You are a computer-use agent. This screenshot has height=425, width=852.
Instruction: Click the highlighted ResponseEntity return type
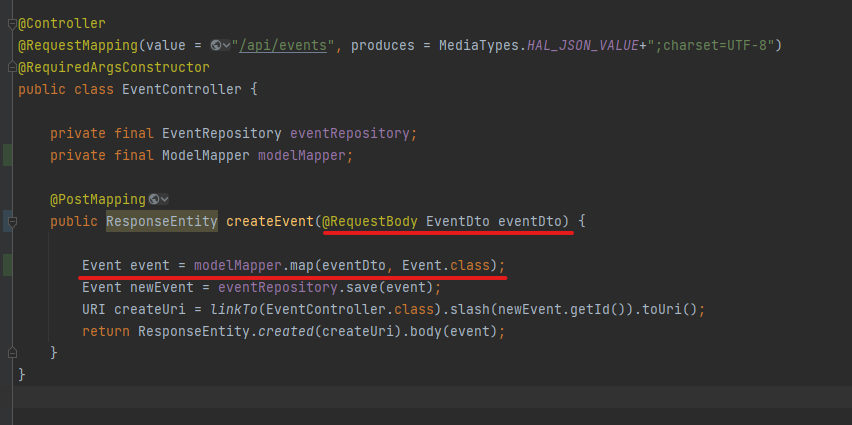162,222
